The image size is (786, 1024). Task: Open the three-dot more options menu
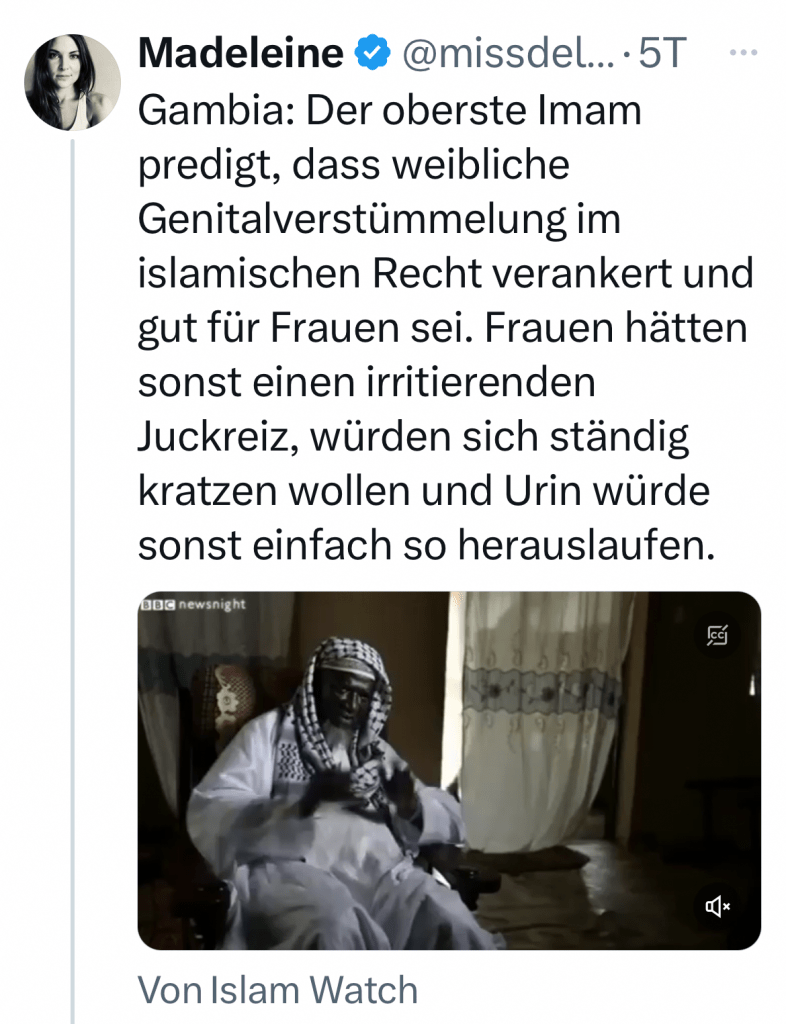(743, 53)
